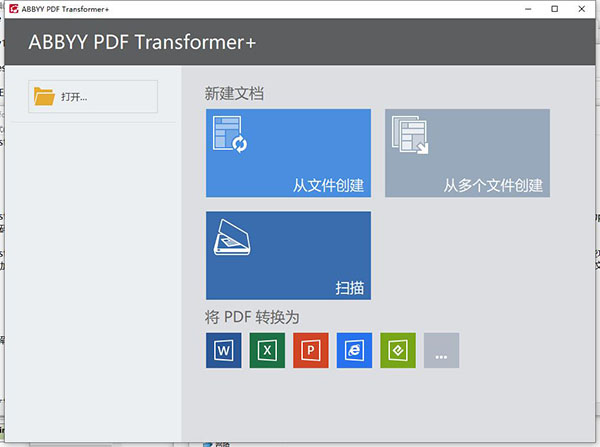Click the scanner icon in the 扫描 tile

tap(232, 237)
